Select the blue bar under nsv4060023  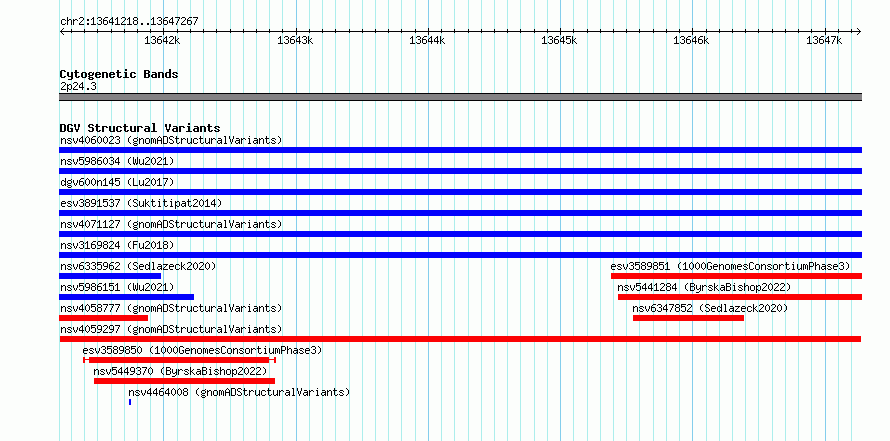tap(460, 150)
